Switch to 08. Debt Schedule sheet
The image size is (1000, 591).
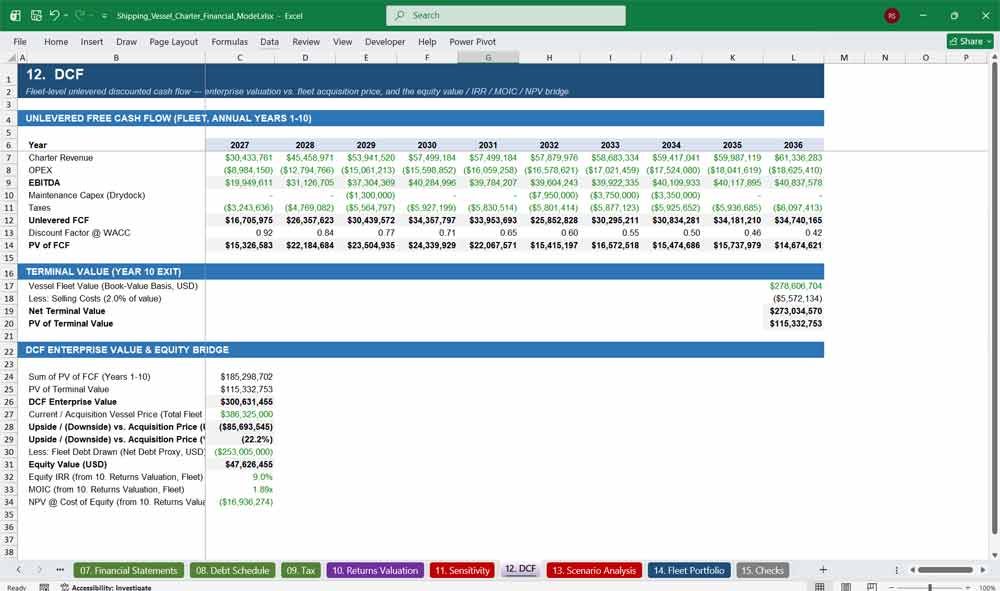click(233, 571)
